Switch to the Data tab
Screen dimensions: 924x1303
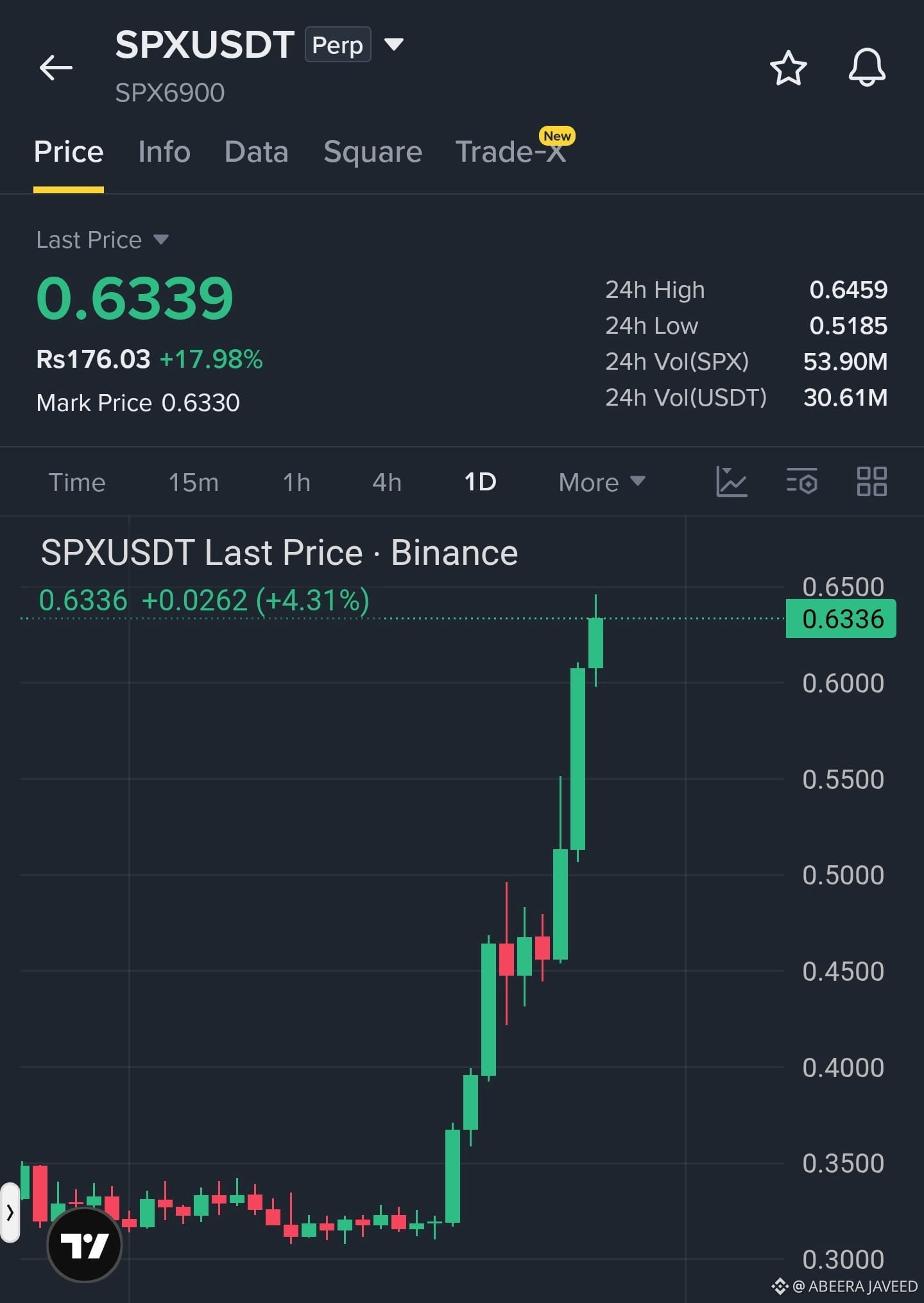coord(257,152)
